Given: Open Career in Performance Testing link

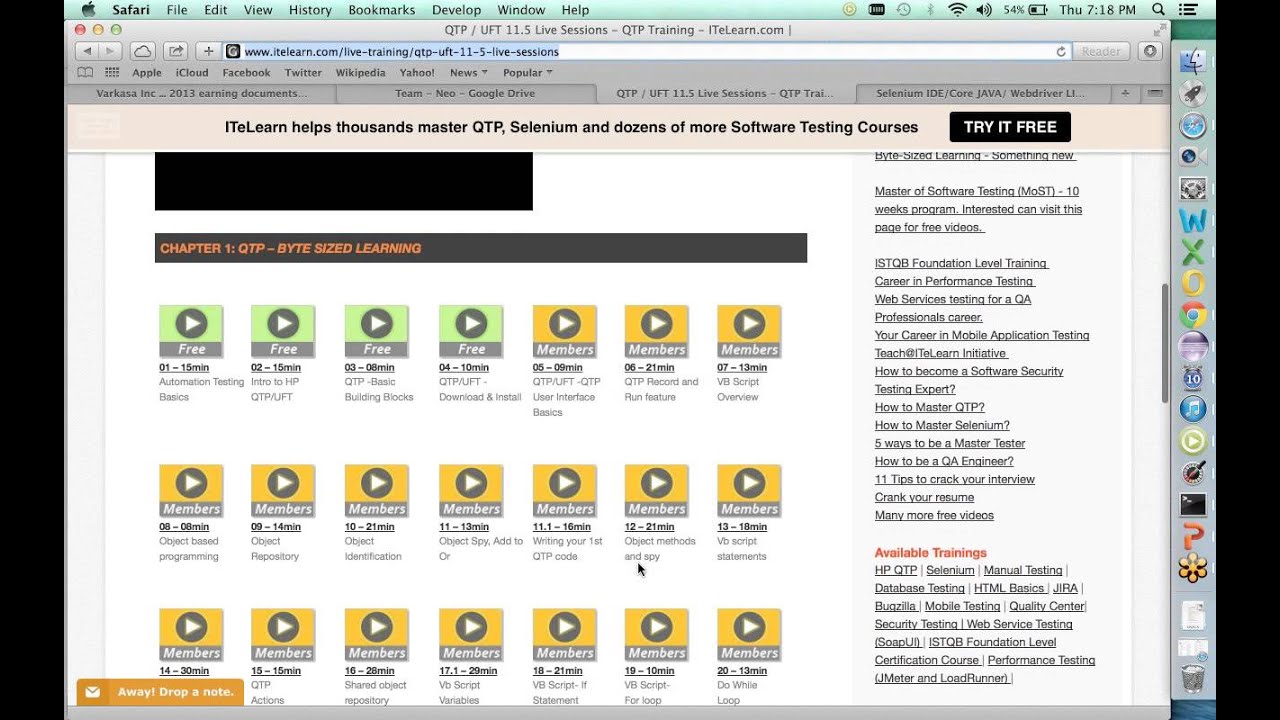Looking at the screenshot, I should (954, 281).
